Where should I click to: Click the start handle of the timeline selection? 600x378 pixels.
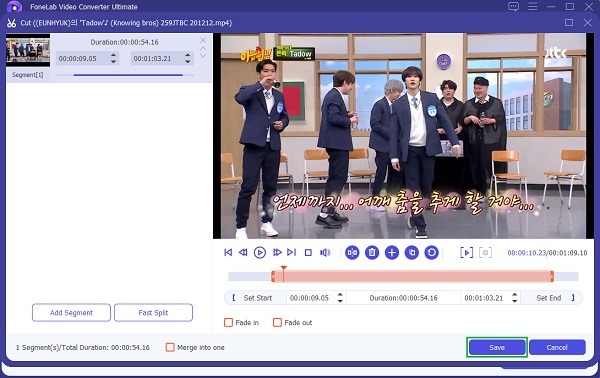[x=273, y=276]
